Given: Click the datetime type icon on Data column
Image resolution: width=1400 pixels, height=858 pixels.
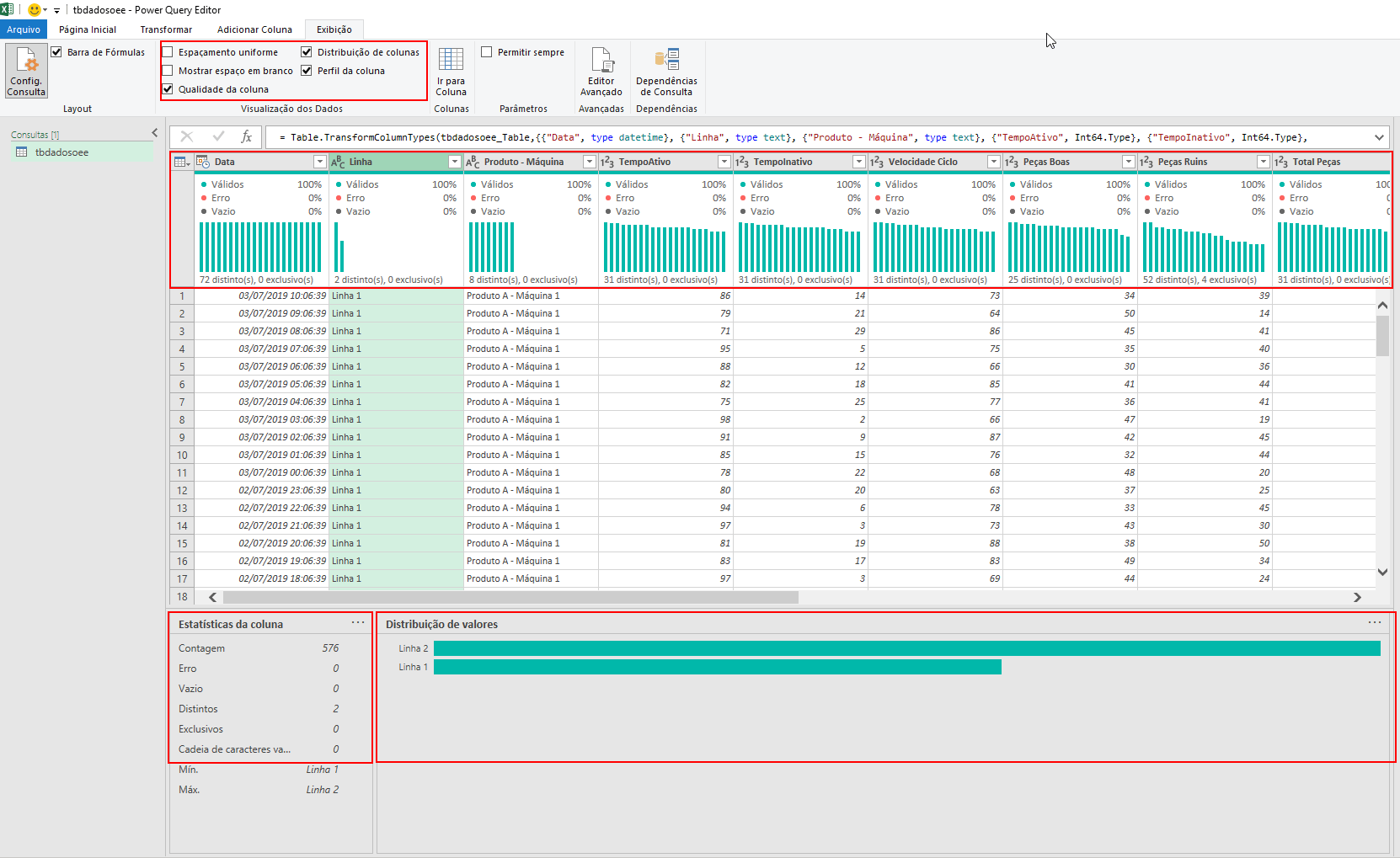Looking at the screenshot, I should [x=202, y=161].
